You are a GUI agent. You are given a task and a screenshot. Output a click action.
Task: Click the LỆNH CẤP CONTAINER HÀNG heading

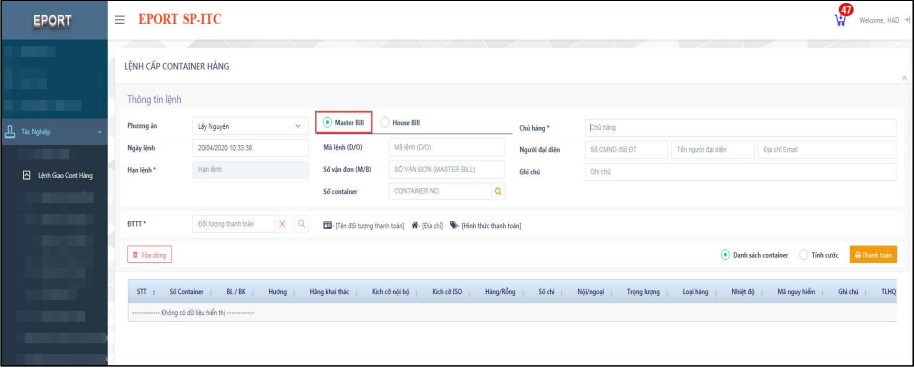[177, 67]
